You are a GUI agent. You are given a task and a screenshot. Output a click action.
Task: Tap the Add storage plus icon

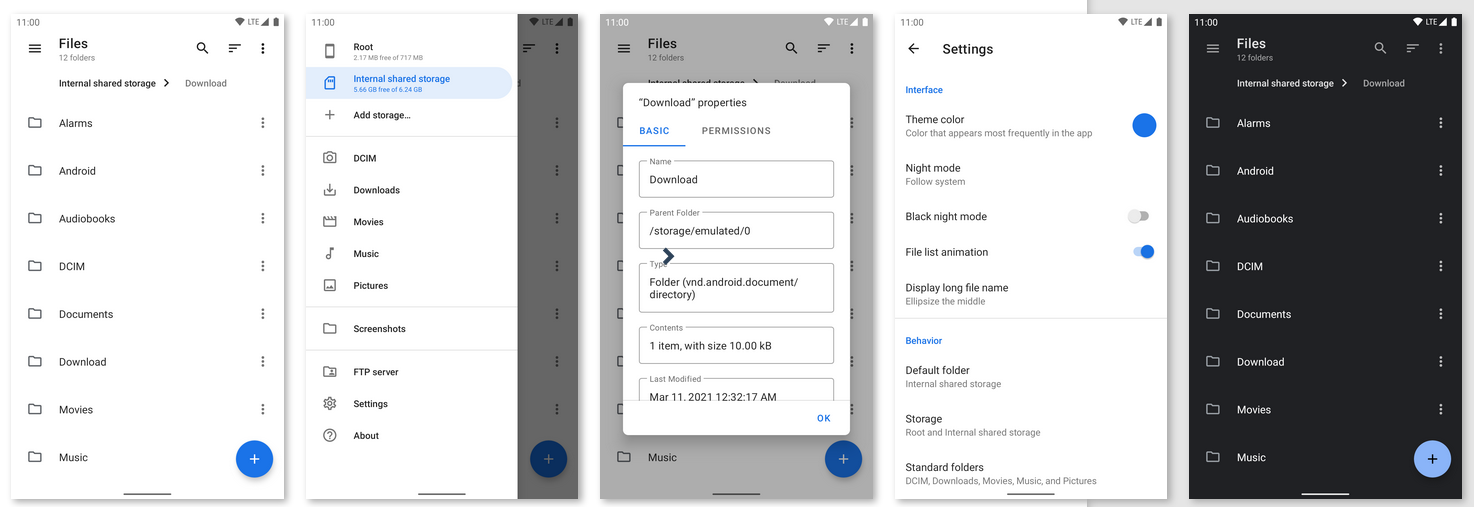[330, 115]
